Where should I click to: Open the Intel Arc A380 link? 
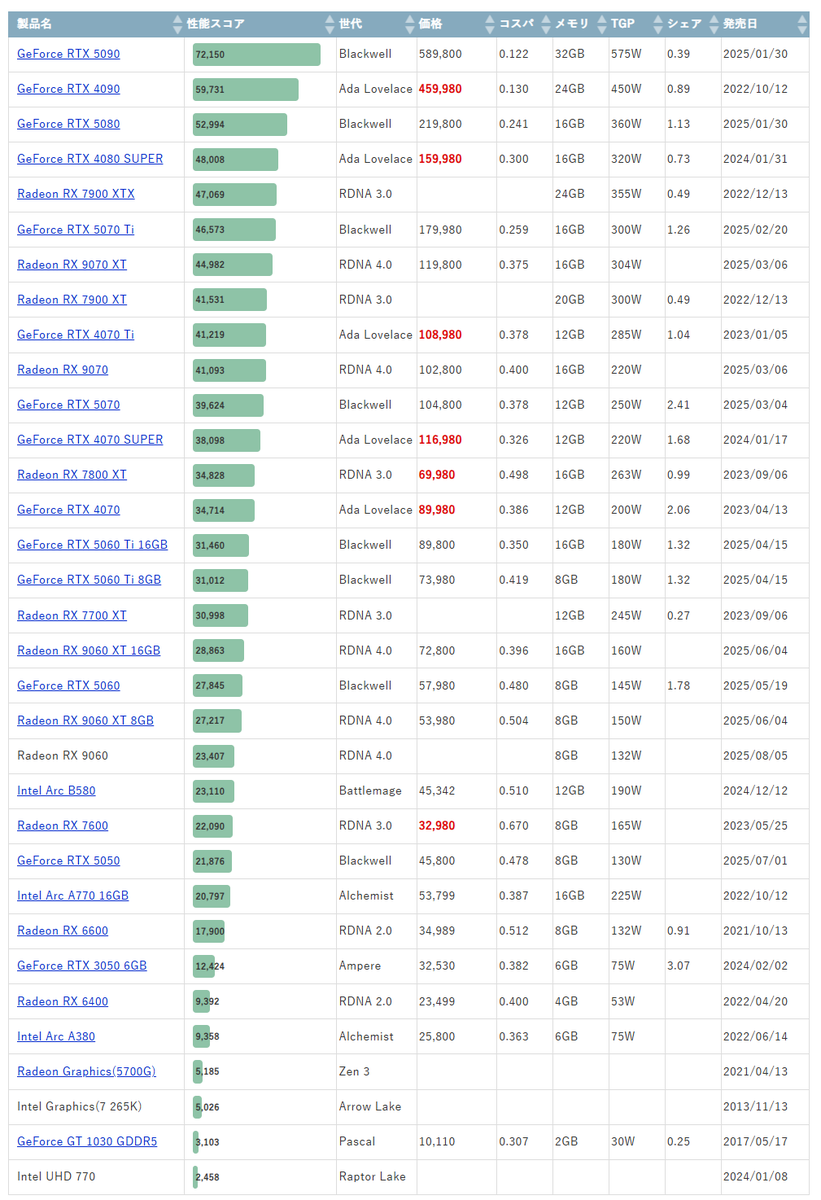pos(56,1037)
